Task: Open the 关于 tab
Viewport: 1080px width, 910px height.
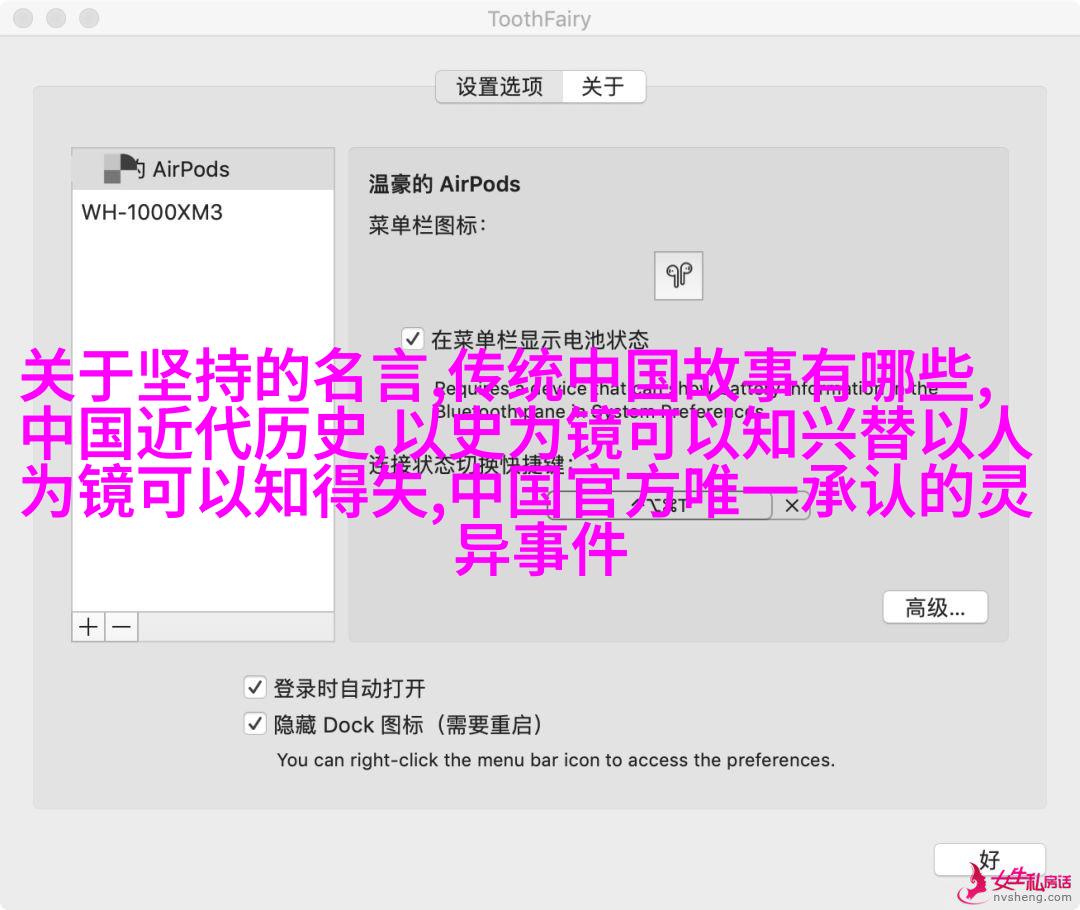Action: pos(603,87)
